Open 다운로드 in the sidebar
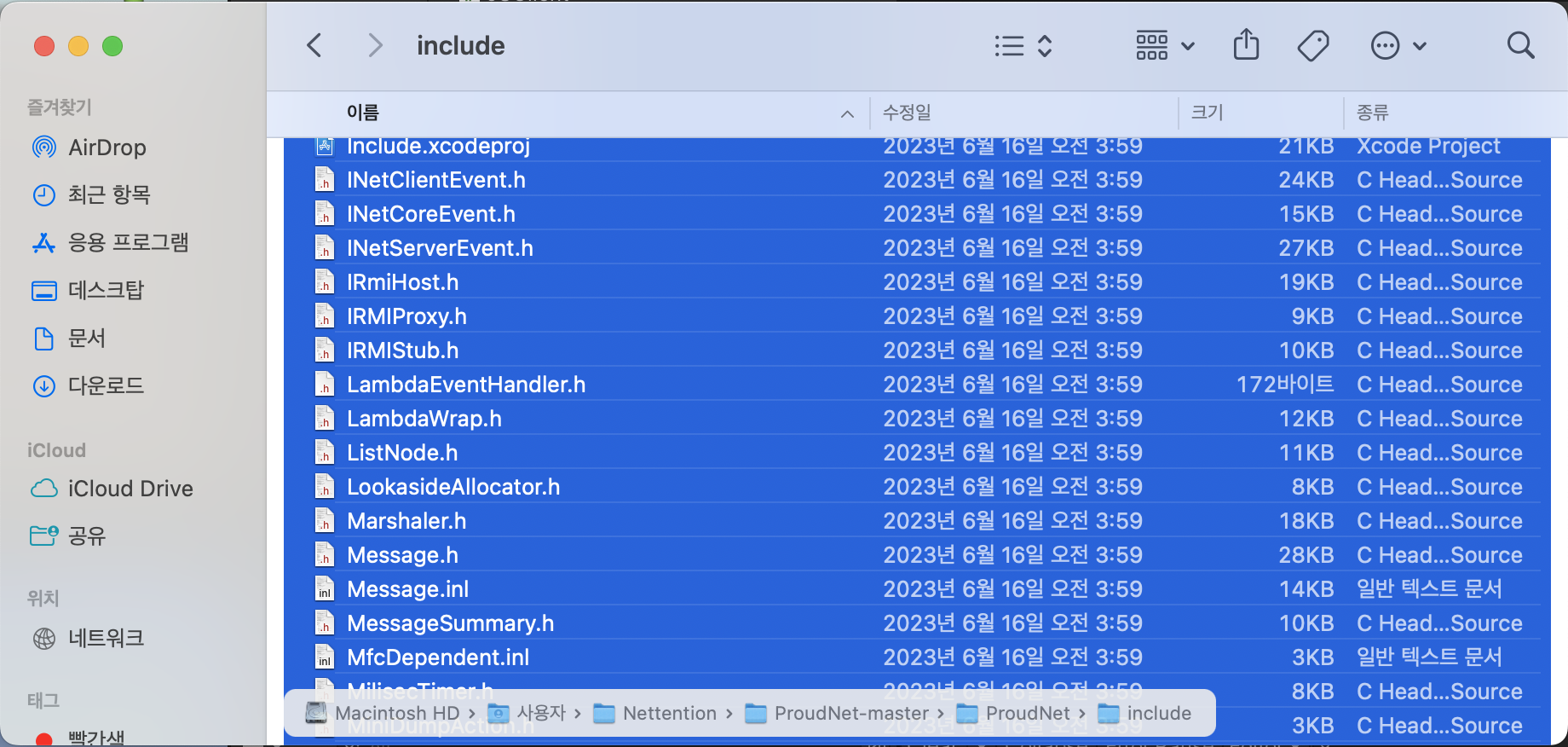The width and height of the screenshot is (1568, 747). (x=106, y=385)
